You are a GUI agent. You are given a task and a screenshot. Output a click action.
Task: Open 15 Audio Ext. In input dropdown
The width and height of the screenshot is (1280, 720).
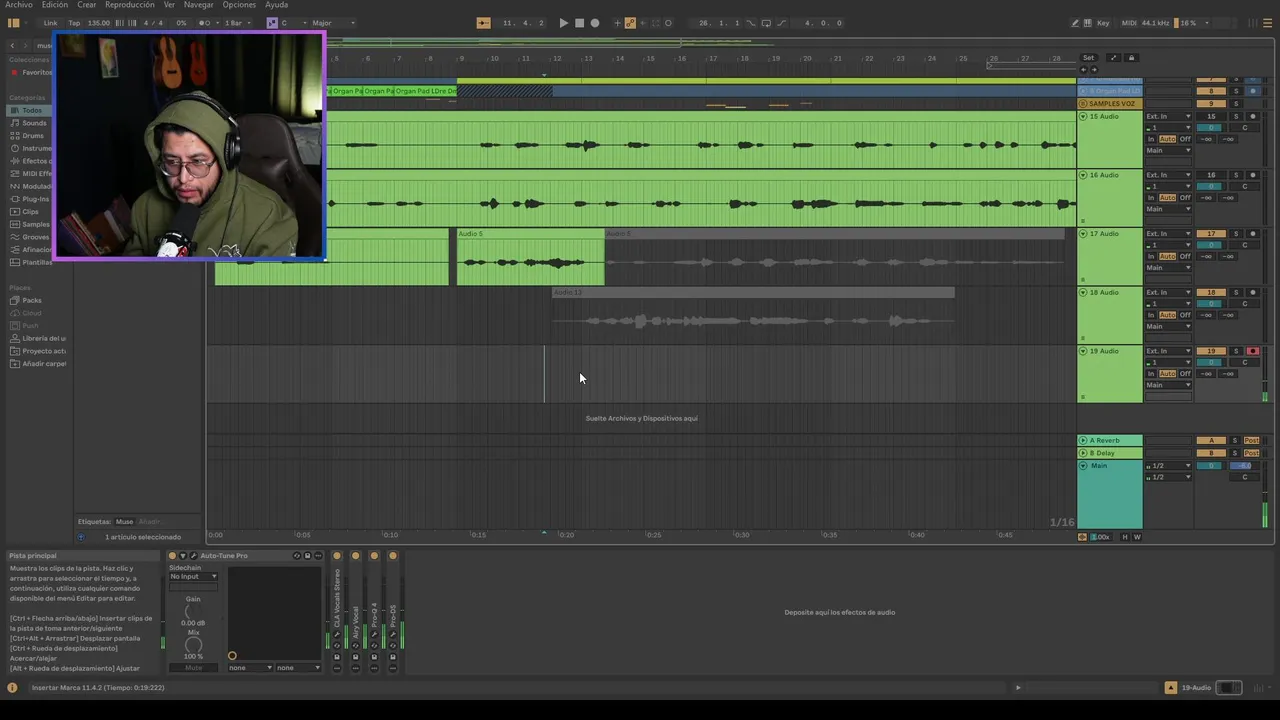[x=1169, y=117]
